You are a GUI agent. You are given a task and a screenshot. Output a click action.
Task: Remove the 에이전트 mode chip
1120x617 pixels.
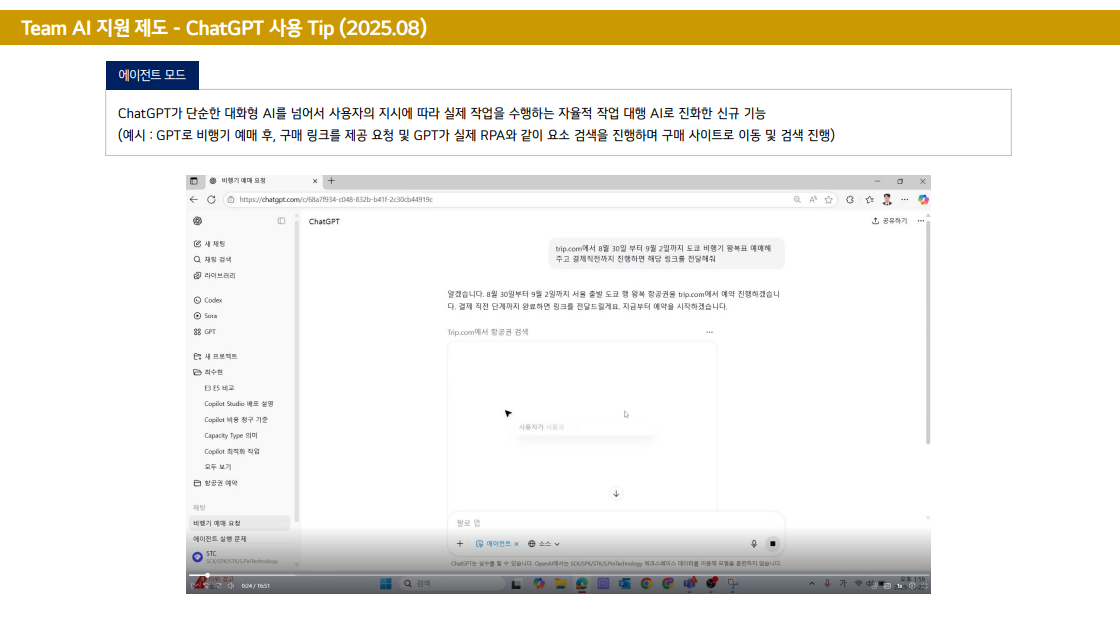pos(516,544)
